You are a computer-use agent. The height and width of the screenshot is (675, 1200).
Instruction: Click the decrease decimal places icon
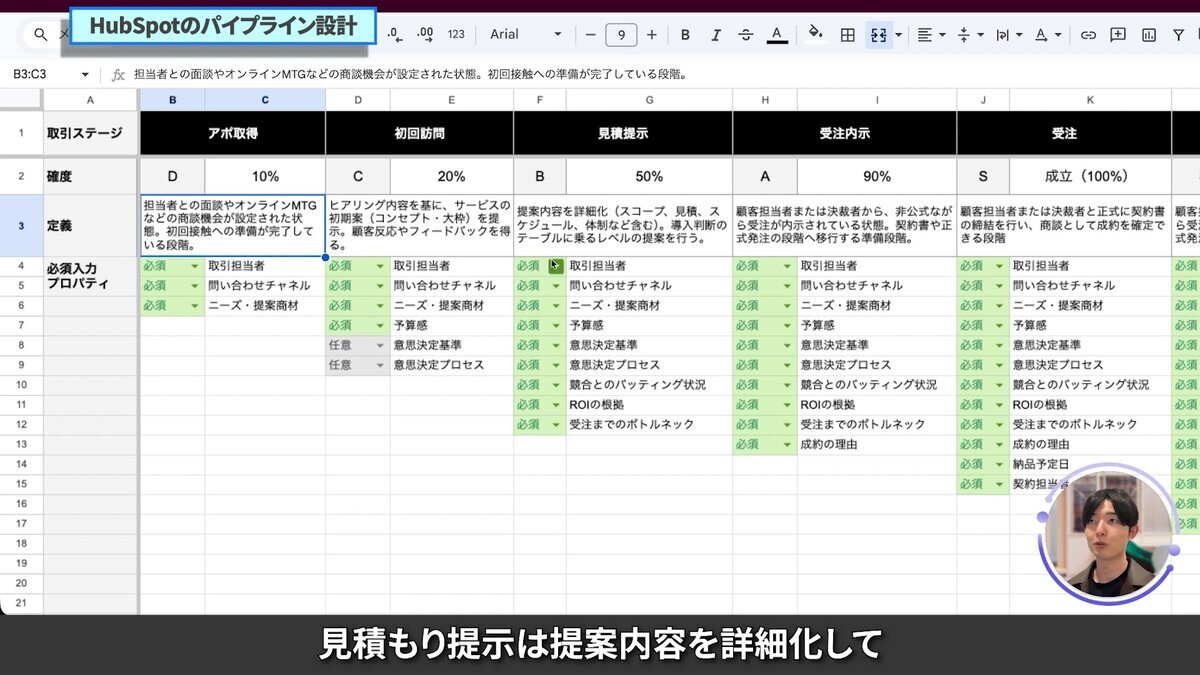394,33
